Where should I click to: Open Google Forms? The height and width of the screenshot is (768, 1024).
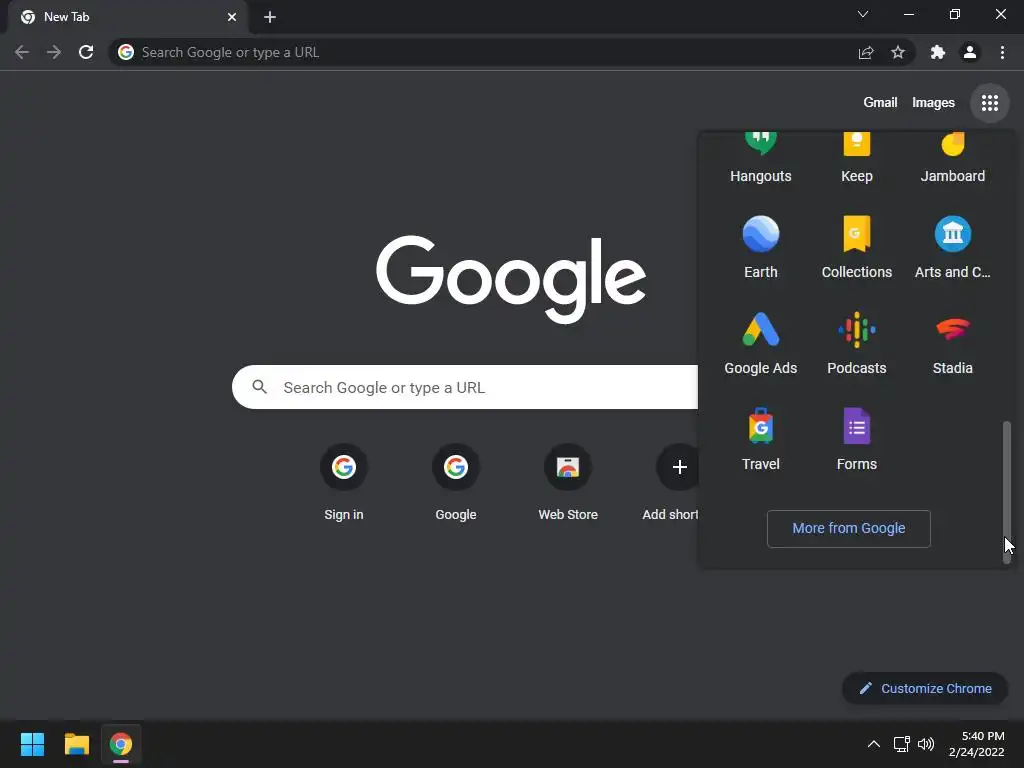pyautogui.click(x=856, y=440)
